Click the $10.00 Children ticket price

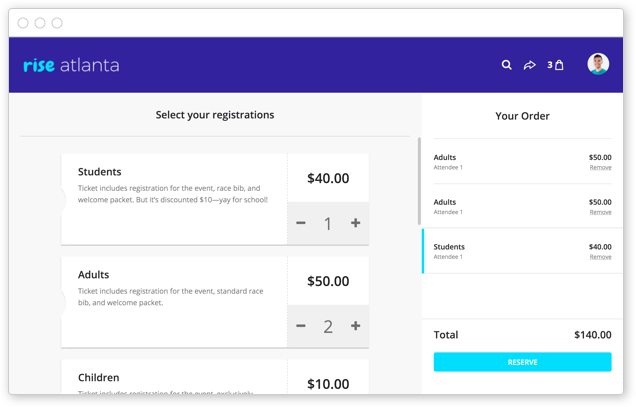[x=328, y=384]
